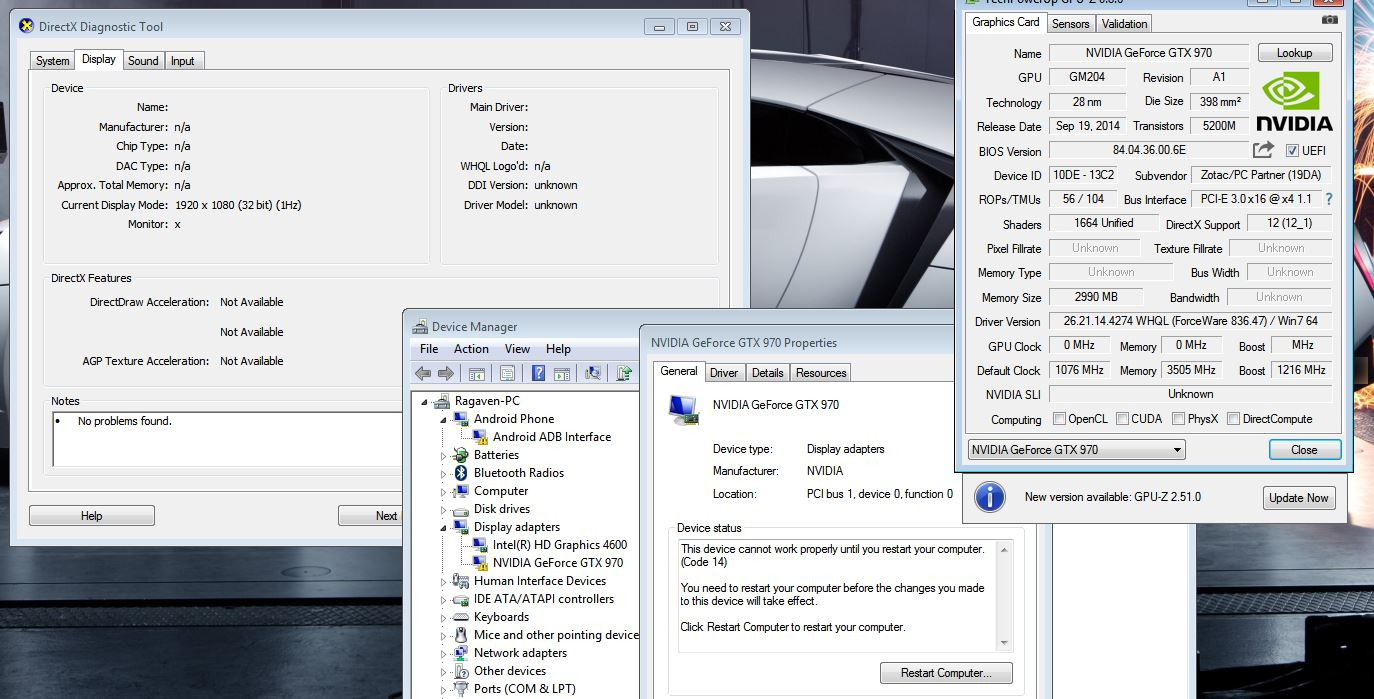This screenshot has height=699, width=1374.
Task: Click Update Driver Software toolbar icon
Action: pyautogui.click(x=624, y=373)
